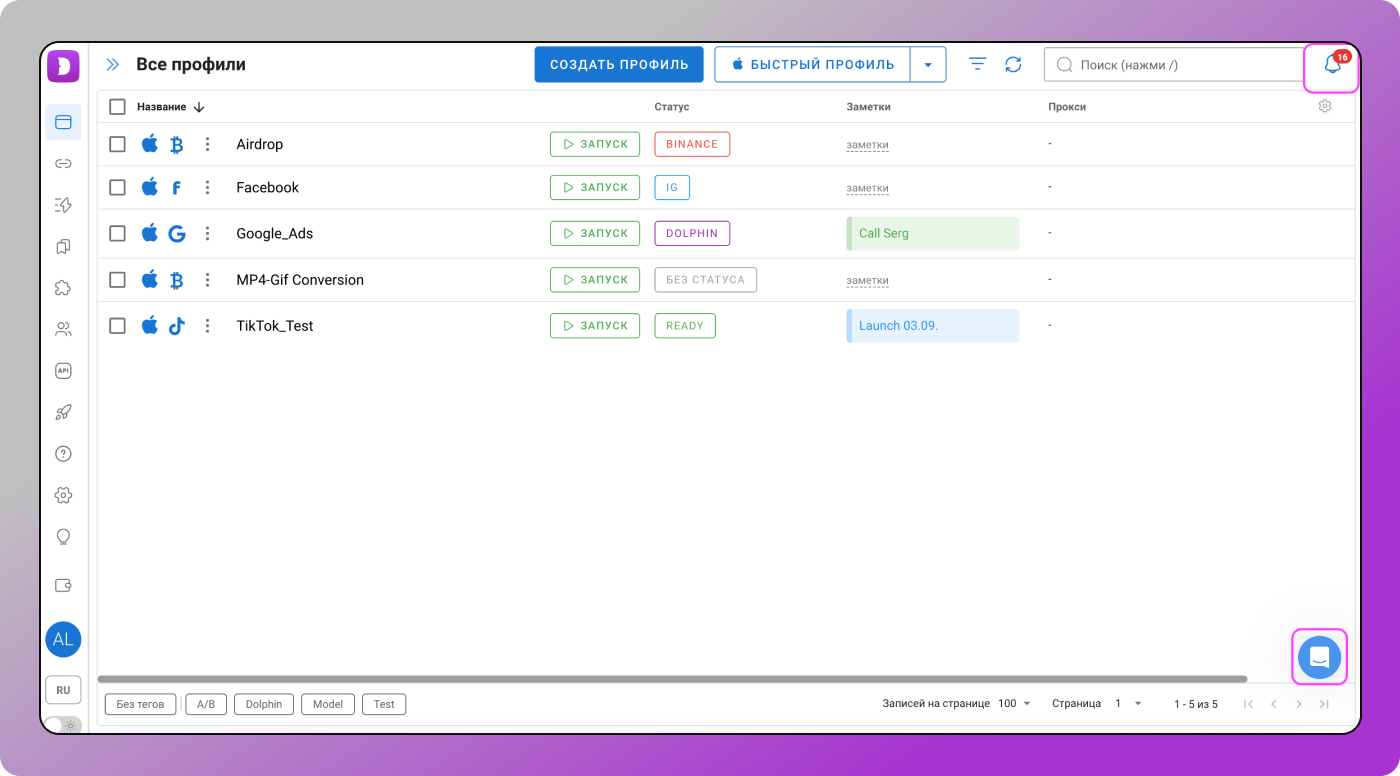Open the API section in sidebar
This screenshot has width=1400, height=776.
(63, 370)
